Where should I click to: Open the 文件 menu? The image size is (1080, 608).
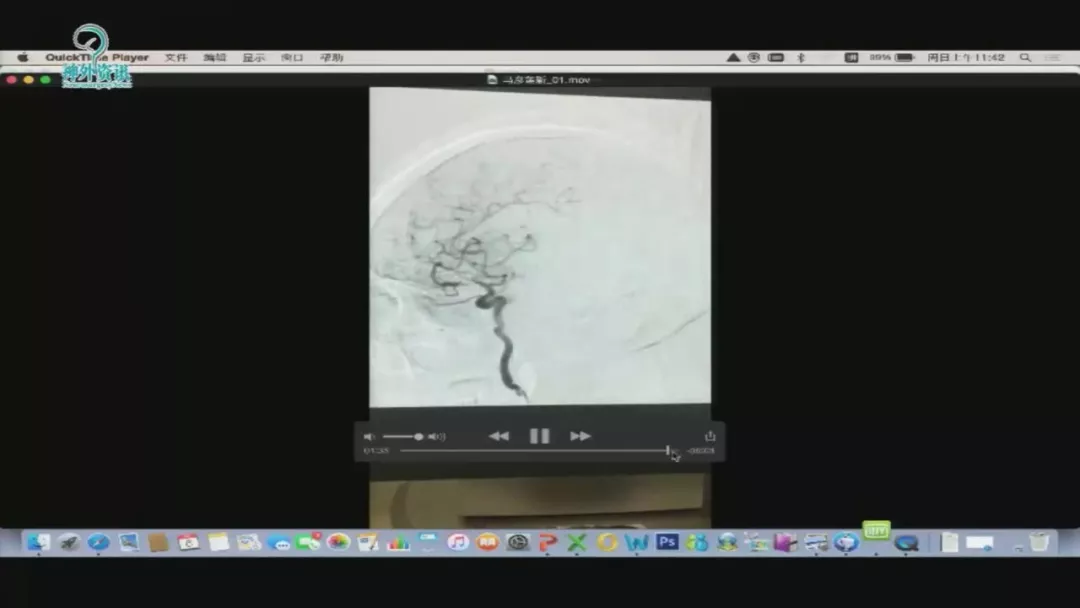pyautogui.click(x=176, y=58)
